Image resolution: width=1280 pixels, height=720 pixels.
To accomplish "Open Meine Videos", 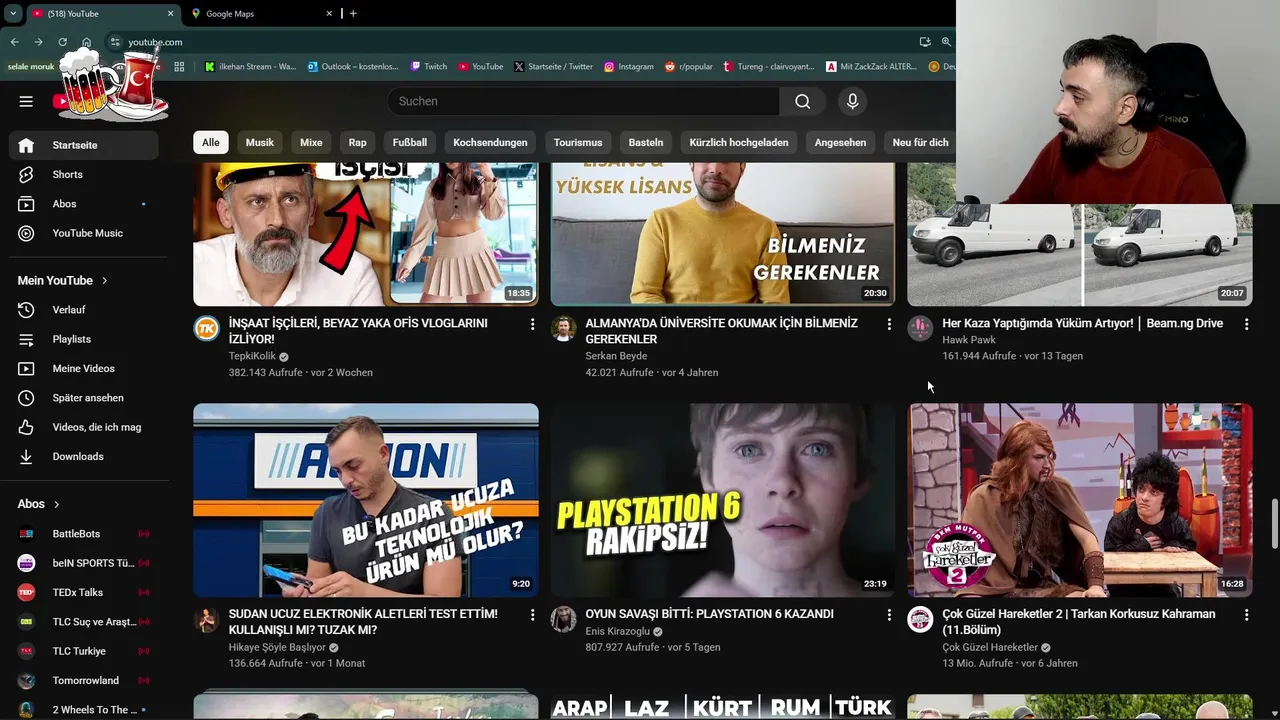I will (84, 369).
